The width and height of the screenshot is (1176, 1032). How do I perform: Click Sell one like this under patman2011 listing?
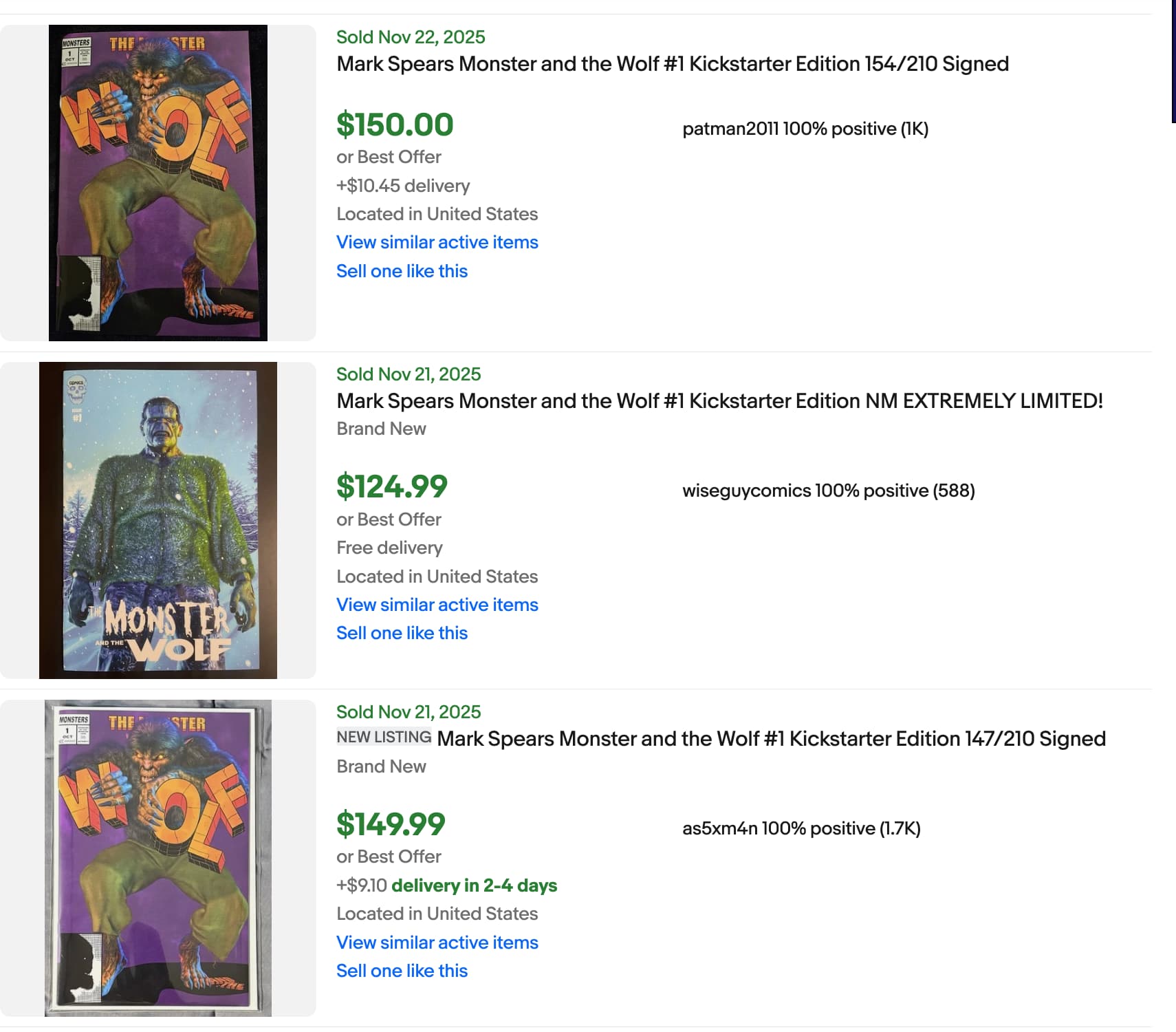(402, 271)
